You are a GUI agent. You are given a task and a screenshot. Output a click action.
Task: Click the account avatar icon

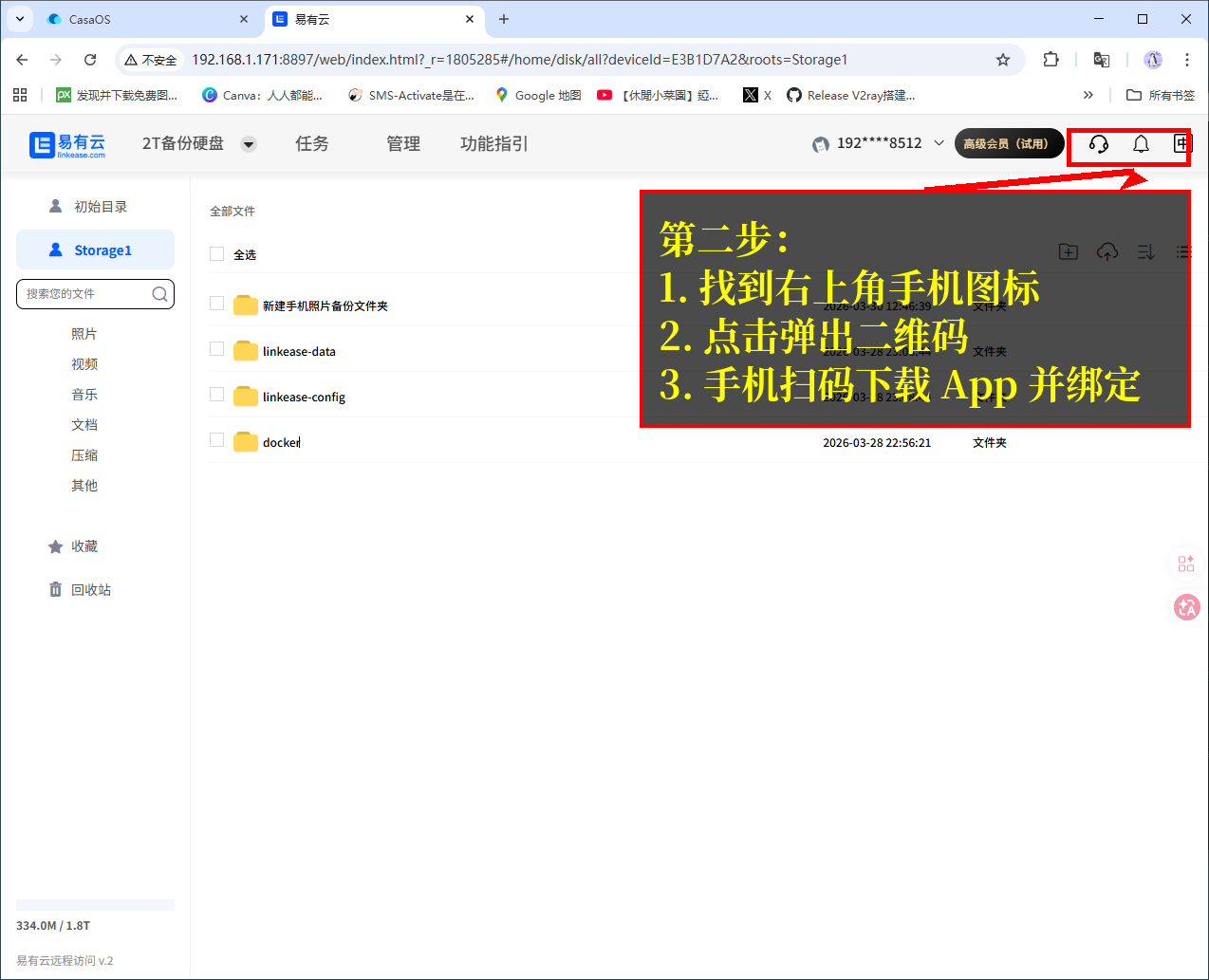point(821,144)
